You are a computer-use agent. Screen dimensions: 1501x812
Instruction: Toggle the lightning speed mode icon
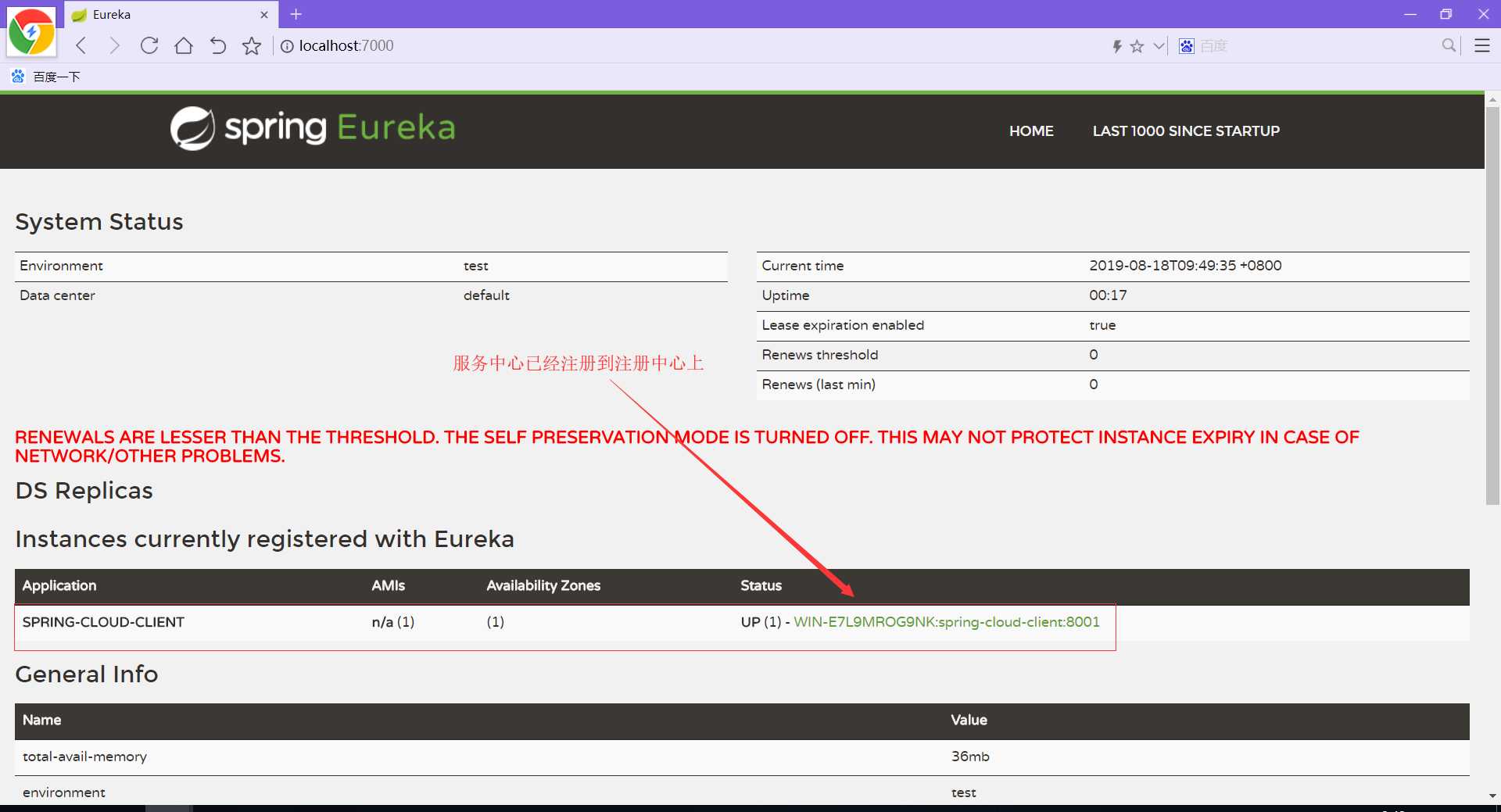coord(1117,46)
